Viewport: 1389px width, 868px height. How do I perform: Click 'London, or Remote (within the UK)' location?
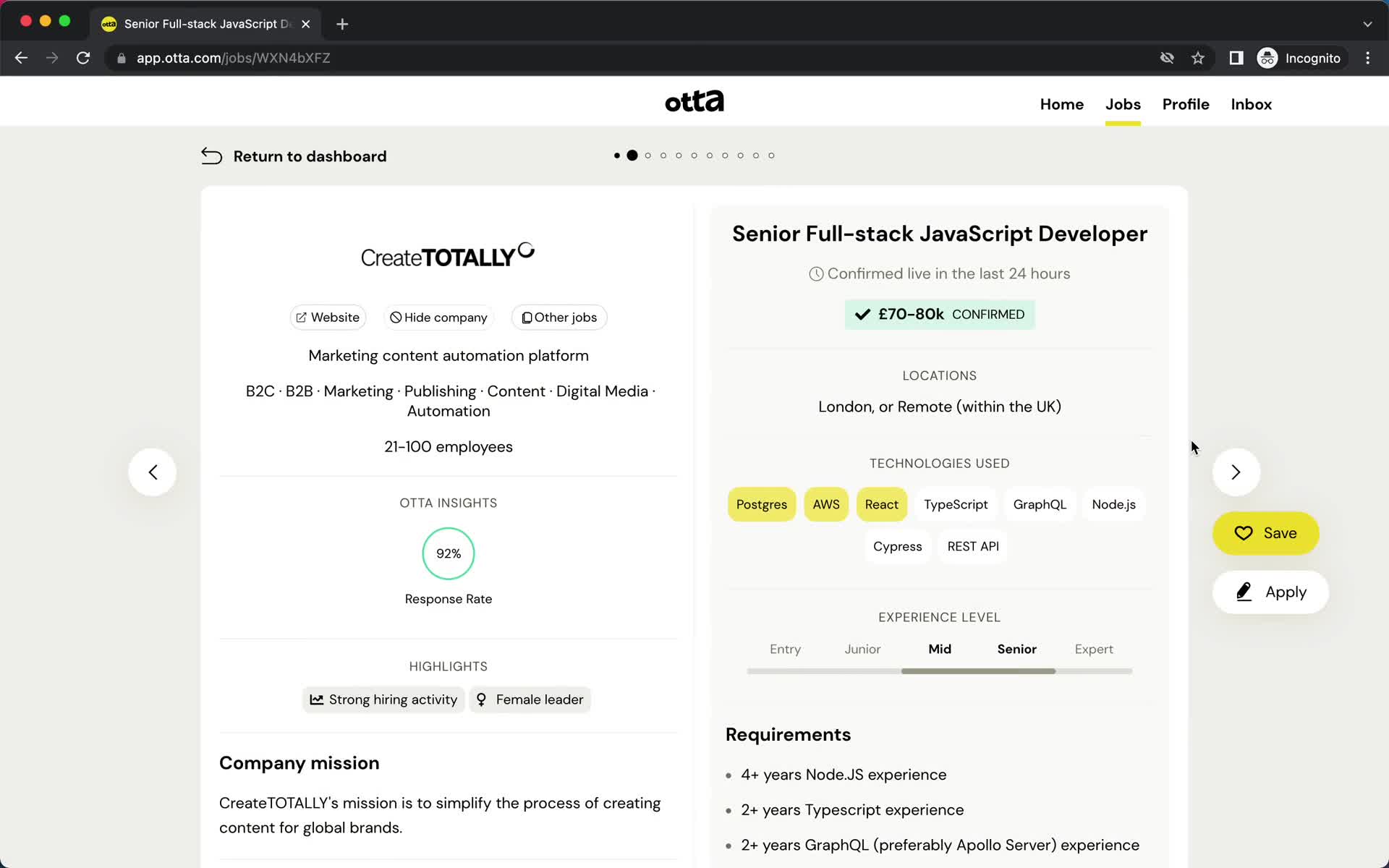(939, 407)
